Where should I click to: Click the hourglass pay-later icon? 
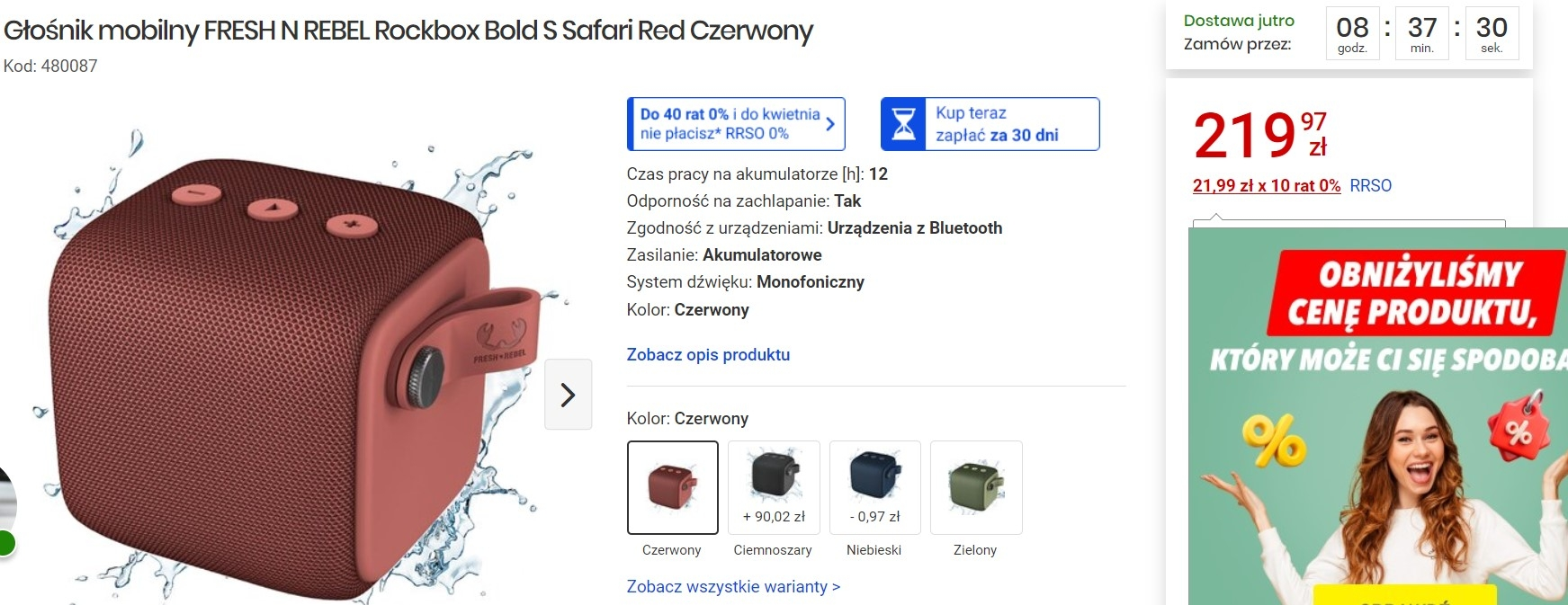coord(904,124)
